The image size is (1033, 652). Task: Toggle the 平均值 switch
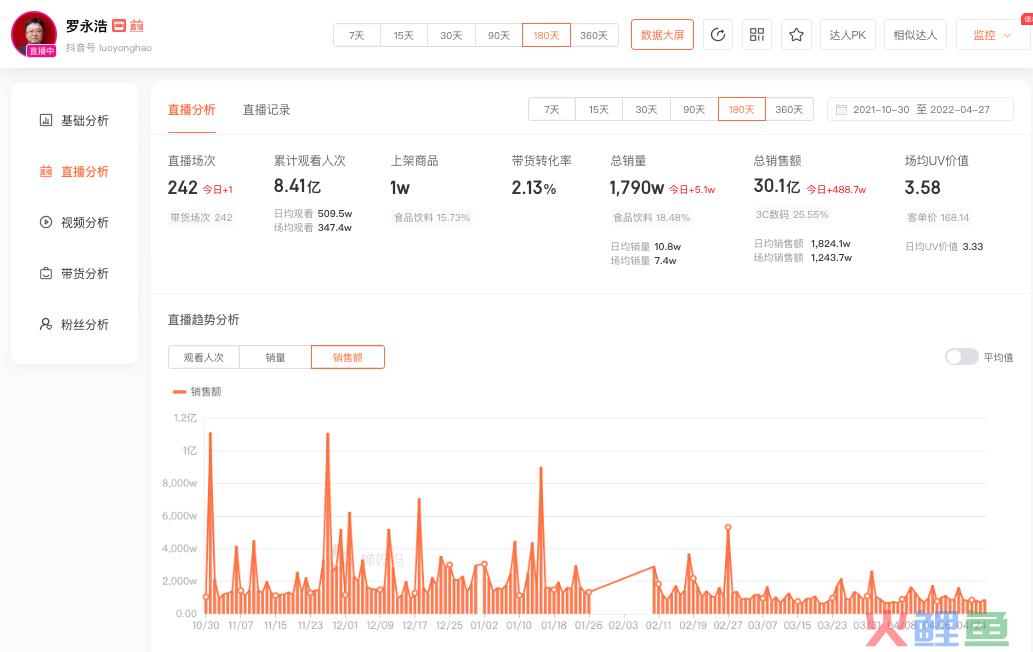tap(961, 357)
